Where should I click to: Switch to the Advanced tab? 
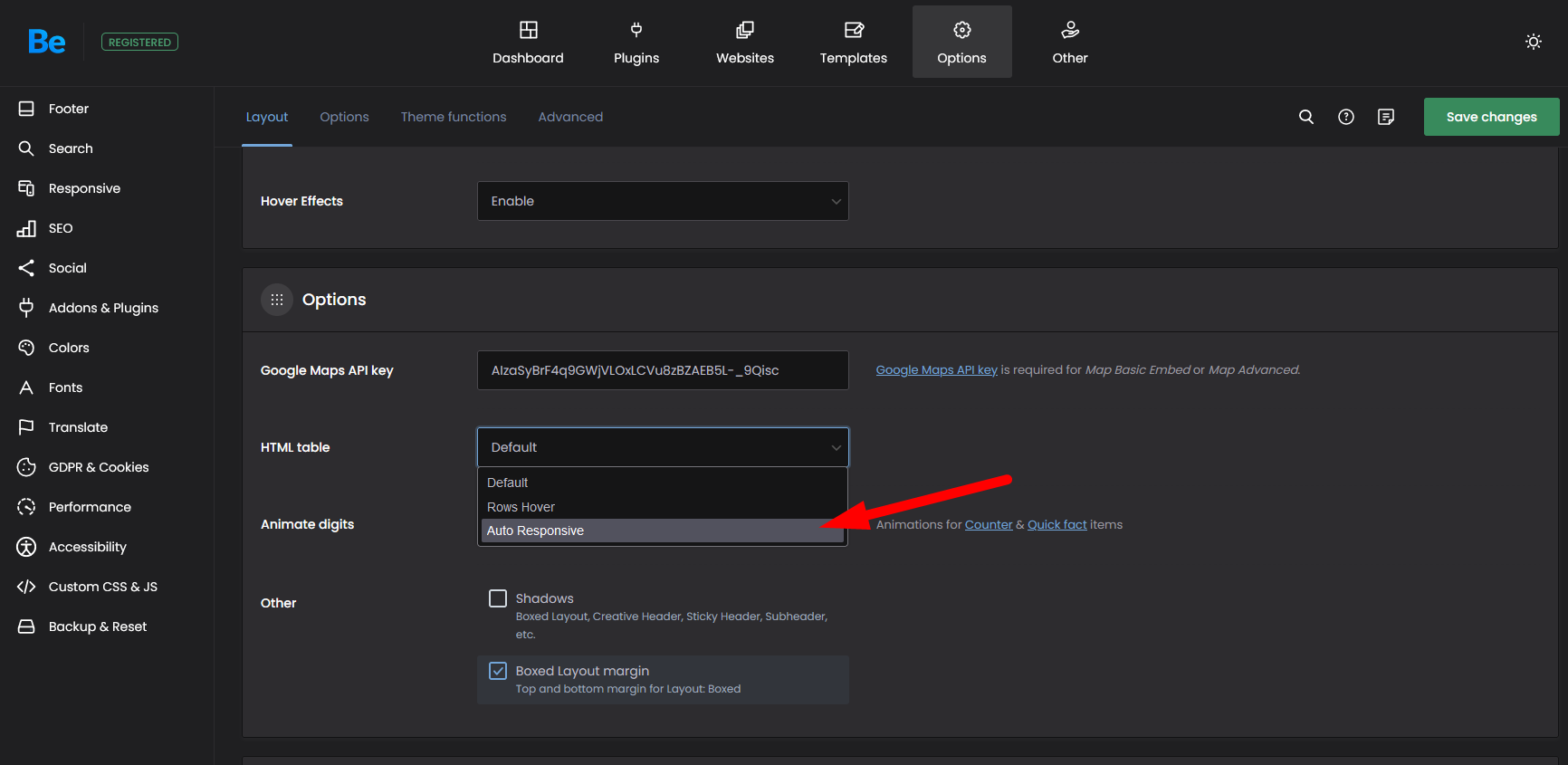(x=570, y=117)
